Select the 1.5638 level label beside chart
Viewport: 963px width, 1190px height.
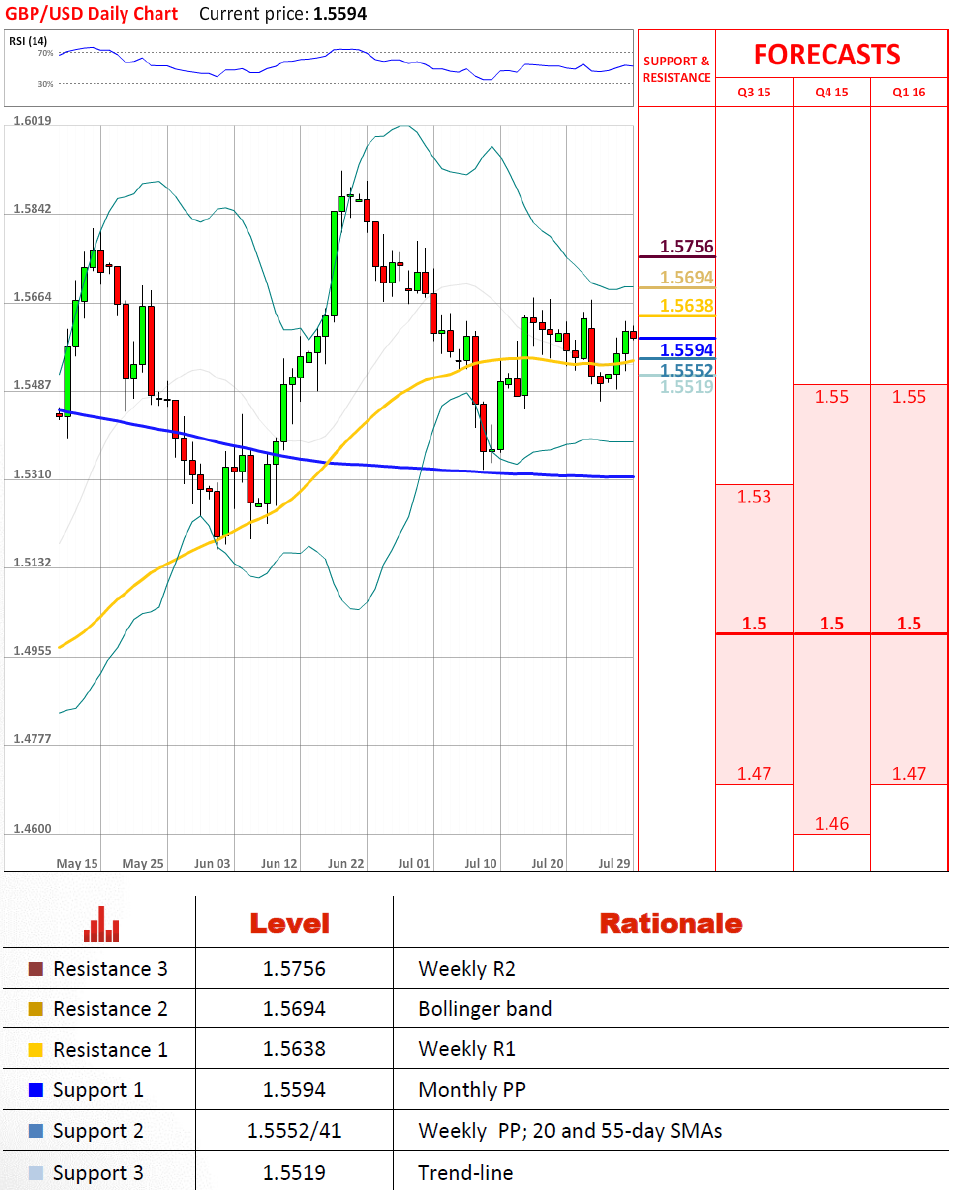(686, 306)
